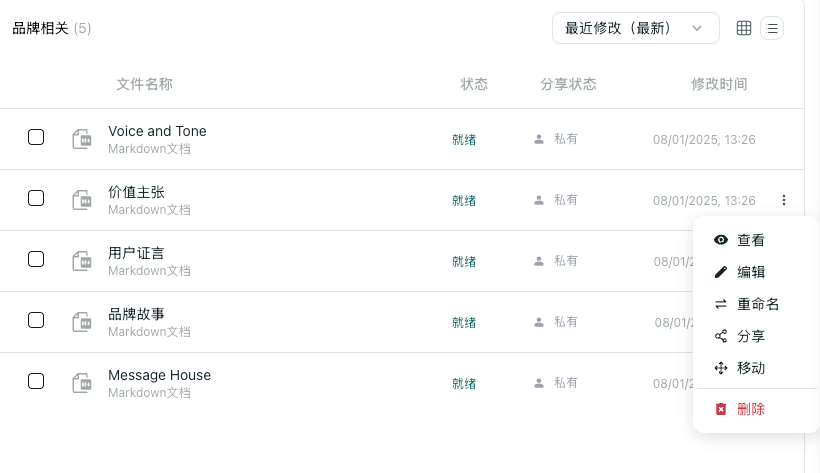The height and width of the screenshot is (473, 820).
Task: Select the Voice and Tone checkbox
Action: (x=36, y=137)
